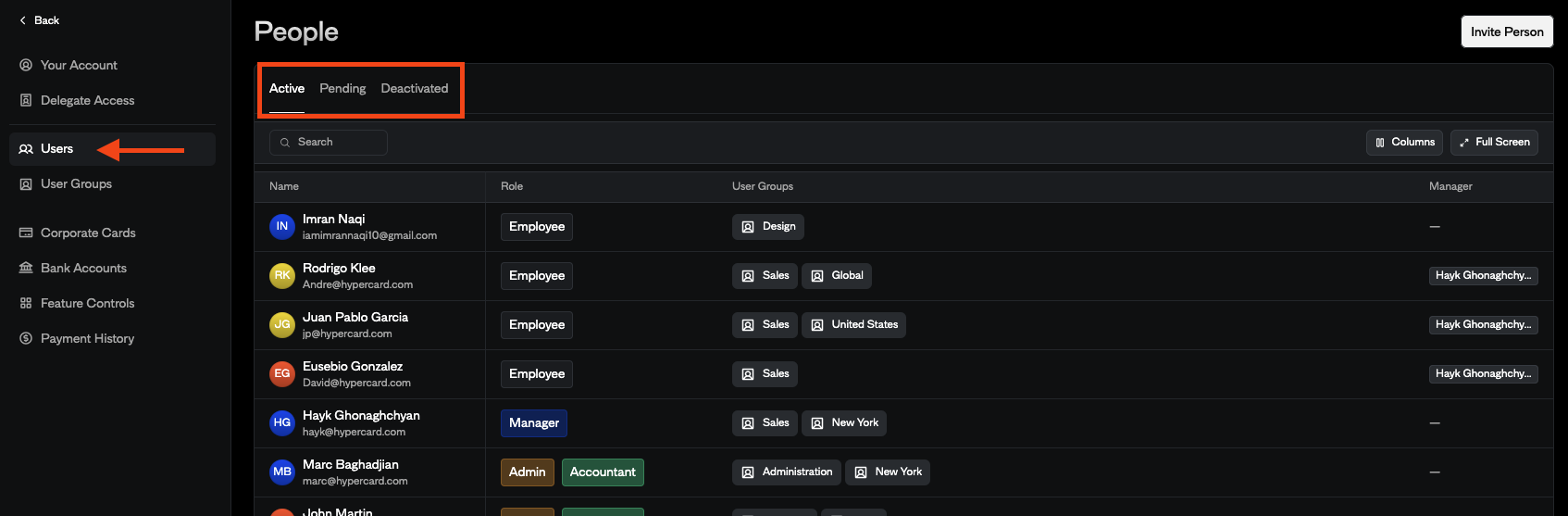Click New York tag for Marc Baghadjian
The width and height of the screenshot is (1568, 516).
pos(888,472)
